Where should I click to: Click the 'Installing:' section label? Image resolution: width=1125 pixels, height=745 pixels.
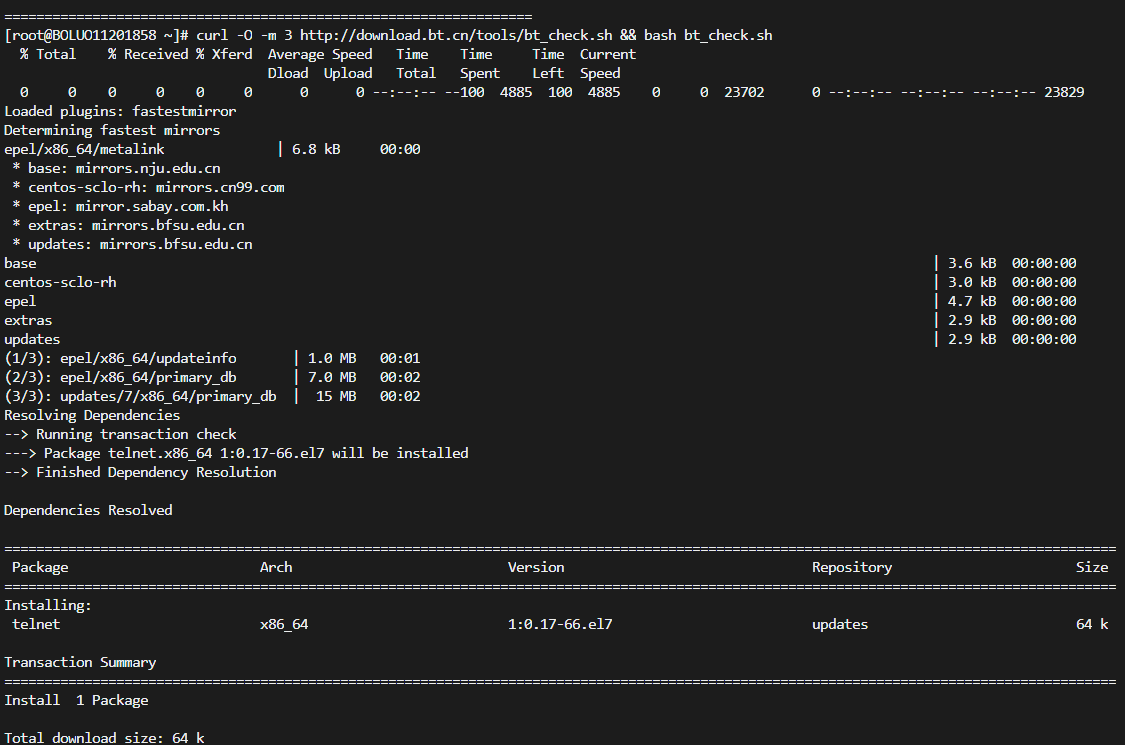[x=48, y=606]
